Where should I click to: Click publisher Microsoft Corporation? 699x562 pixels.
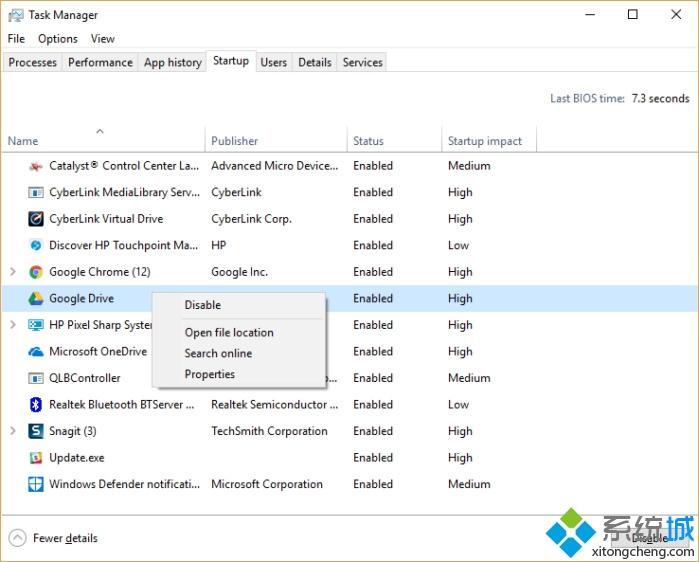pos(267,484)
